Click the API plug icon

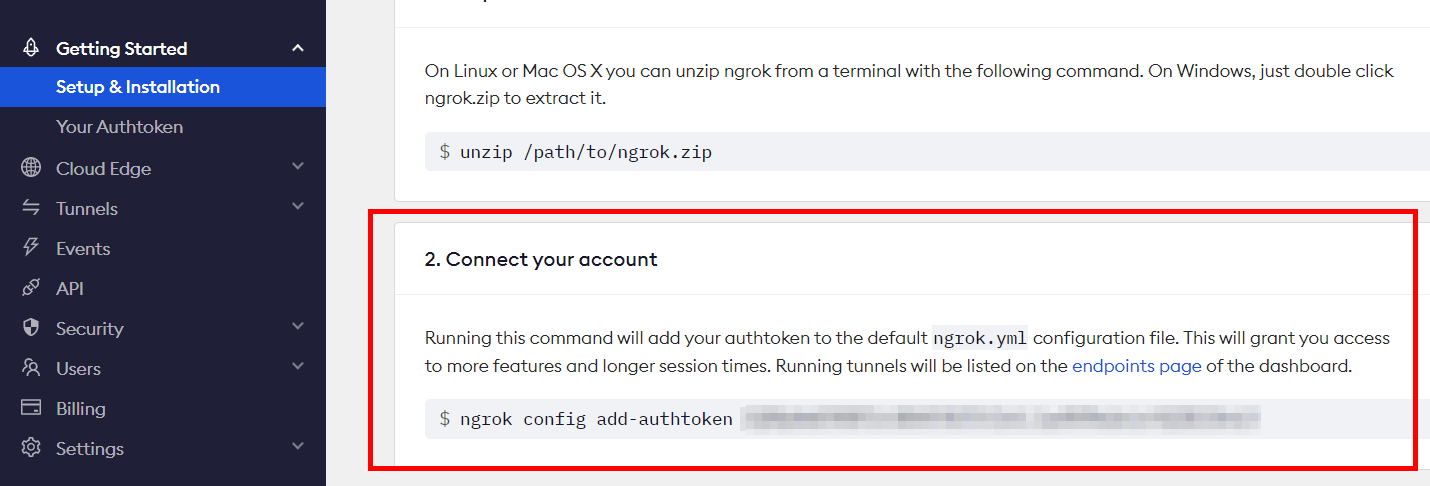(31, 288)
